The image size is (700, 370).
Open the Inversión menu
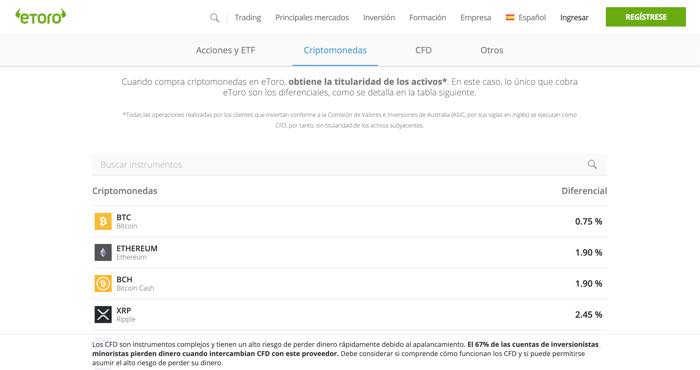[x=379, y=17]
